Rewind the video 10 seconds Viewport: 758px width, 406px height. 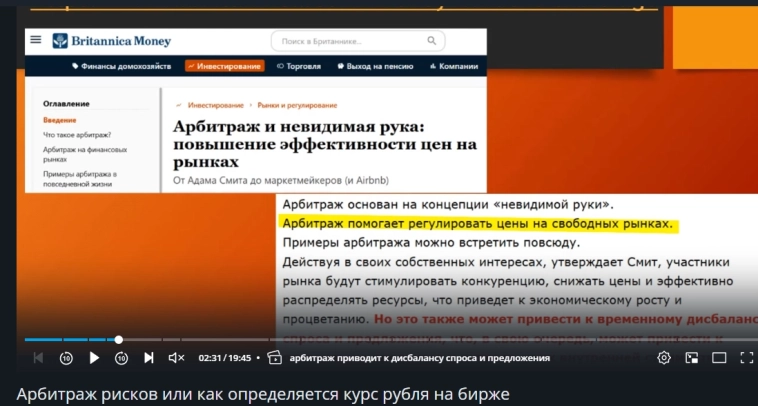(66, 358)
